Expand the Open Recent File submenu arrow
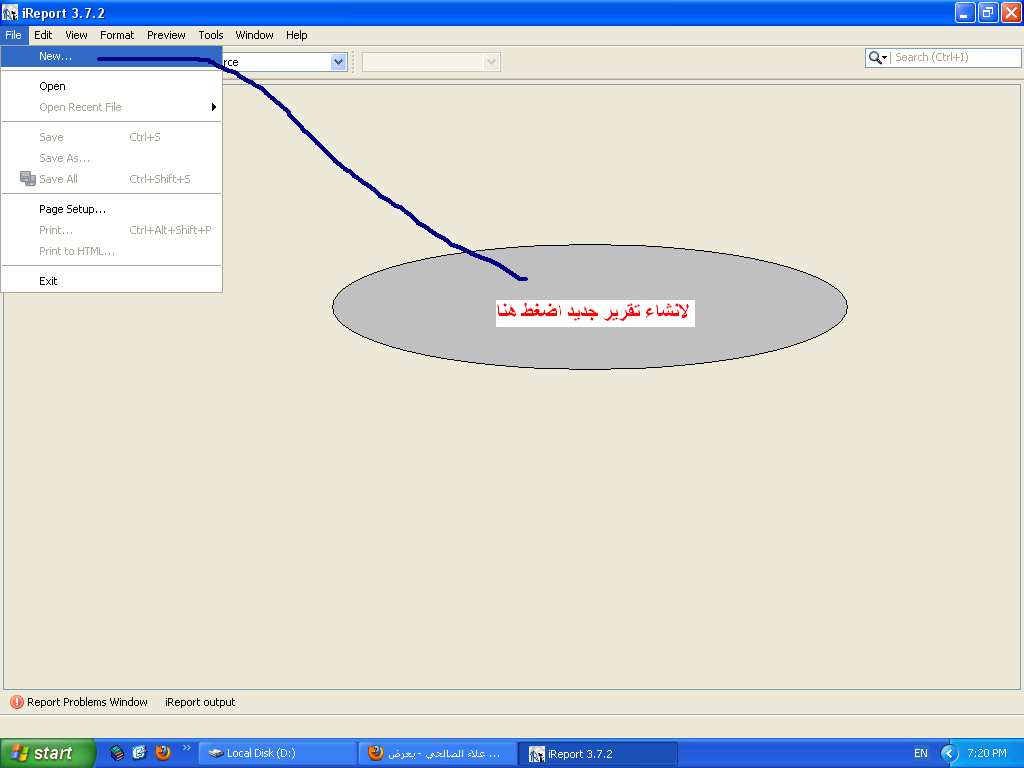 coord(214,107)
